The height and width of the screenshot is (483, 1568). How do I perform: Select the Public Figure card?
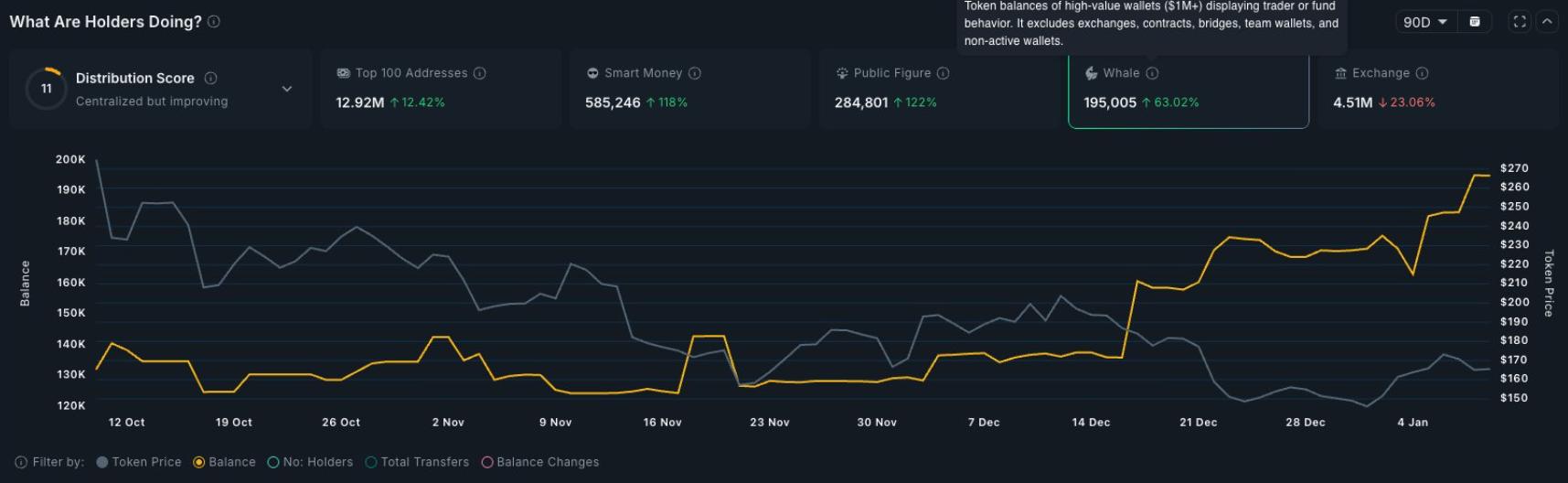pyautogui.click(x=939, y=89)
